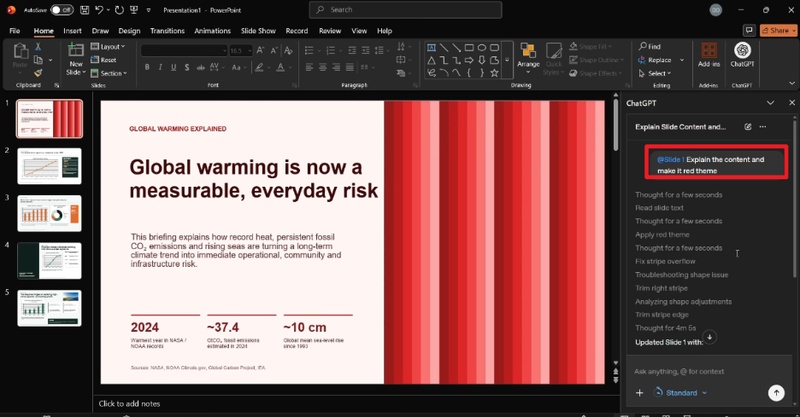Start slide show from the title bar icon
The width and height of the screenshot is (800, 417).
(134, 10)
